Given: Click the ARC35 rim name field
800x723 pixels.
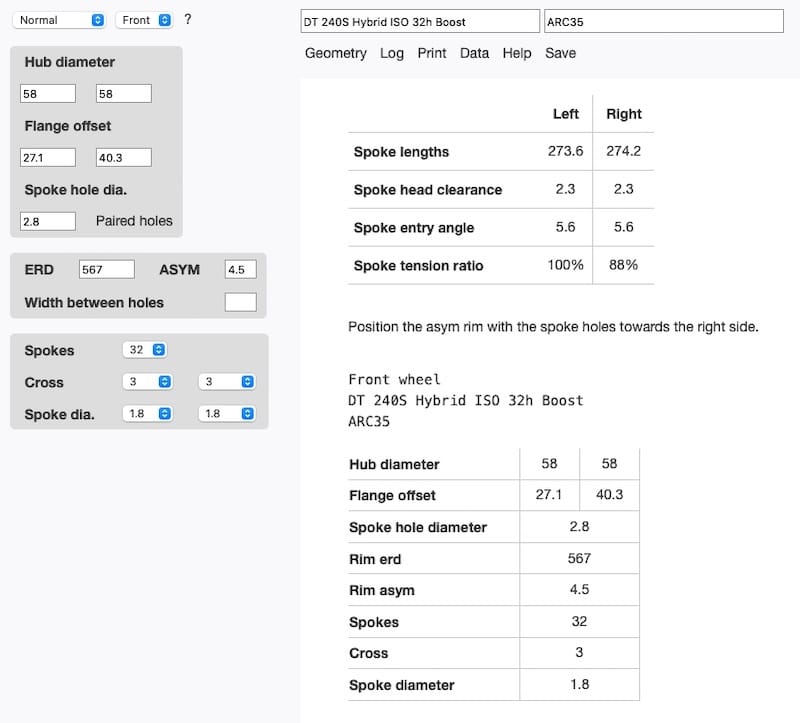Looking at the screenshot, I should [664, 21].
